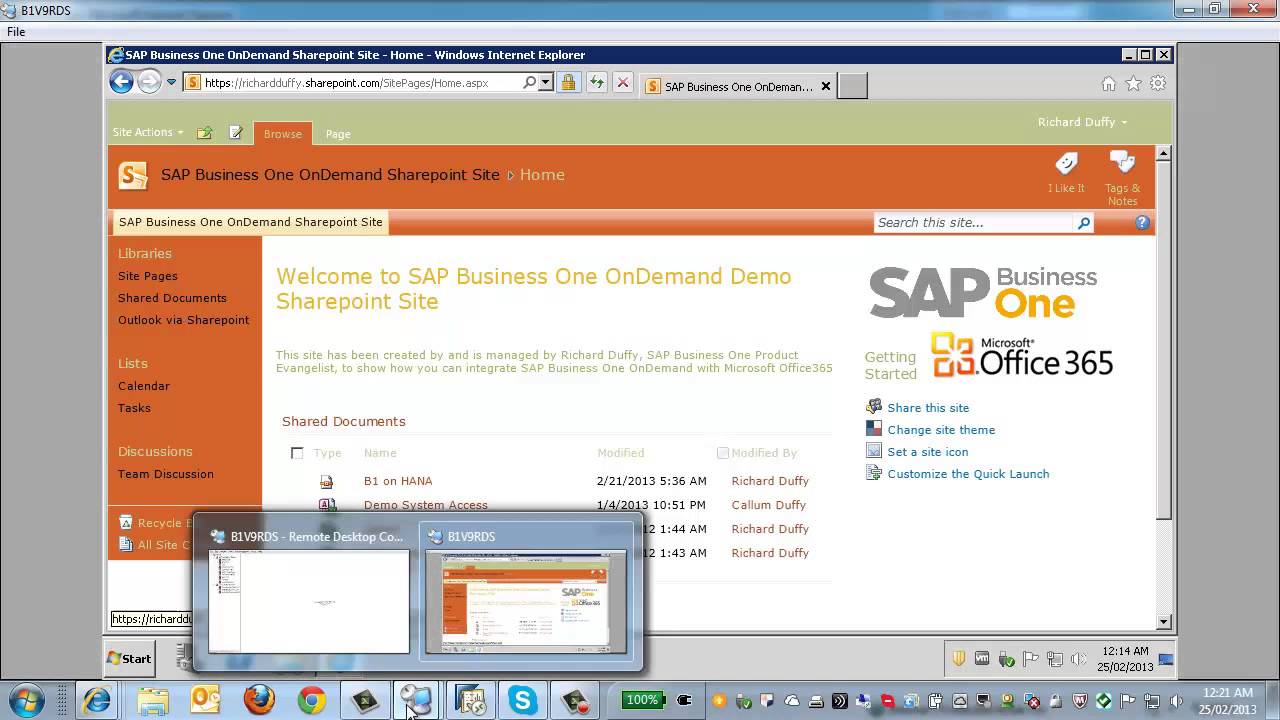
Task: Refresh the SharePoint page
Action: point(596,83)
